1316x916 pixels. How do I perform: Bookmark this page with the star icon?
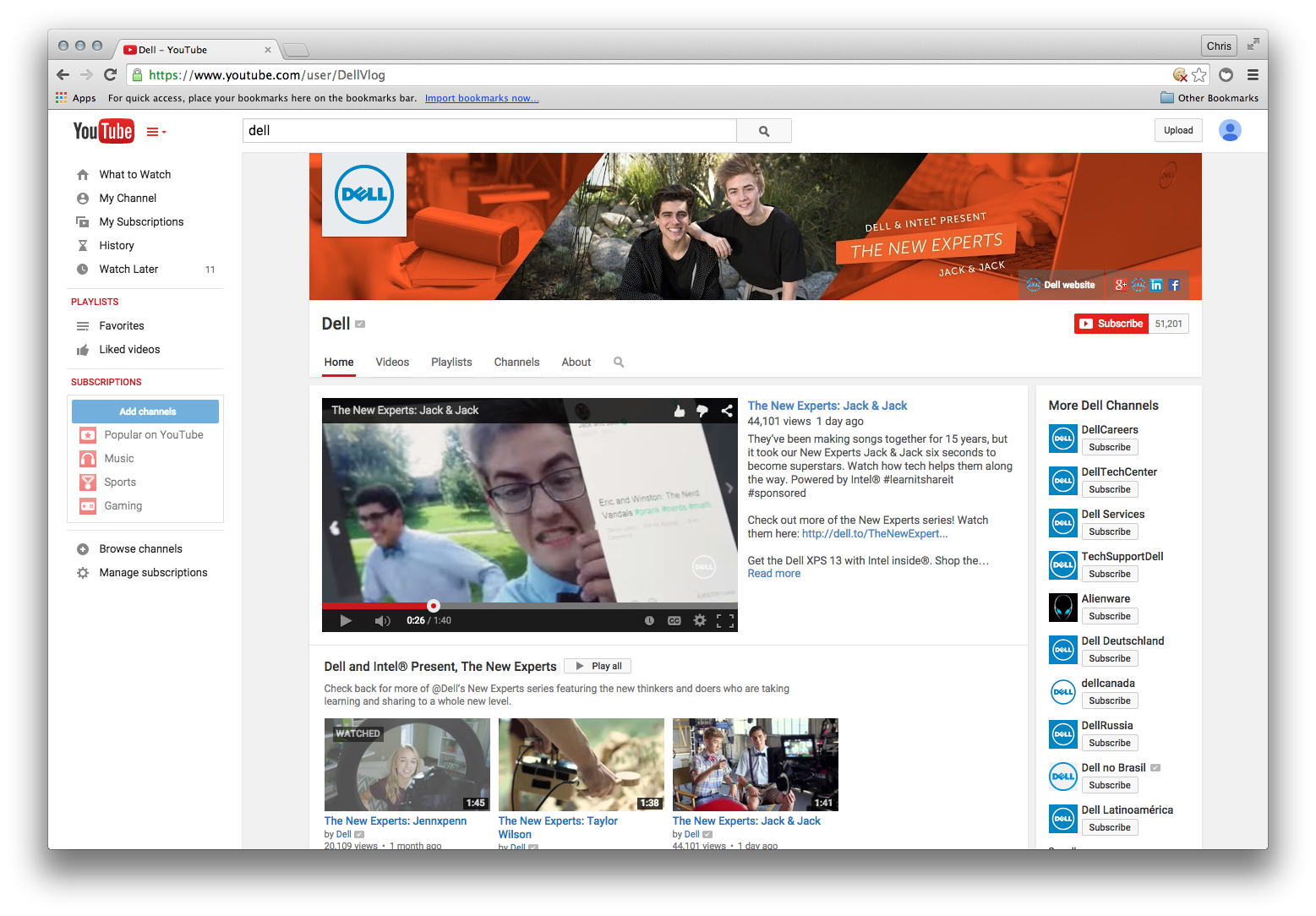(x=1199, y=75)
